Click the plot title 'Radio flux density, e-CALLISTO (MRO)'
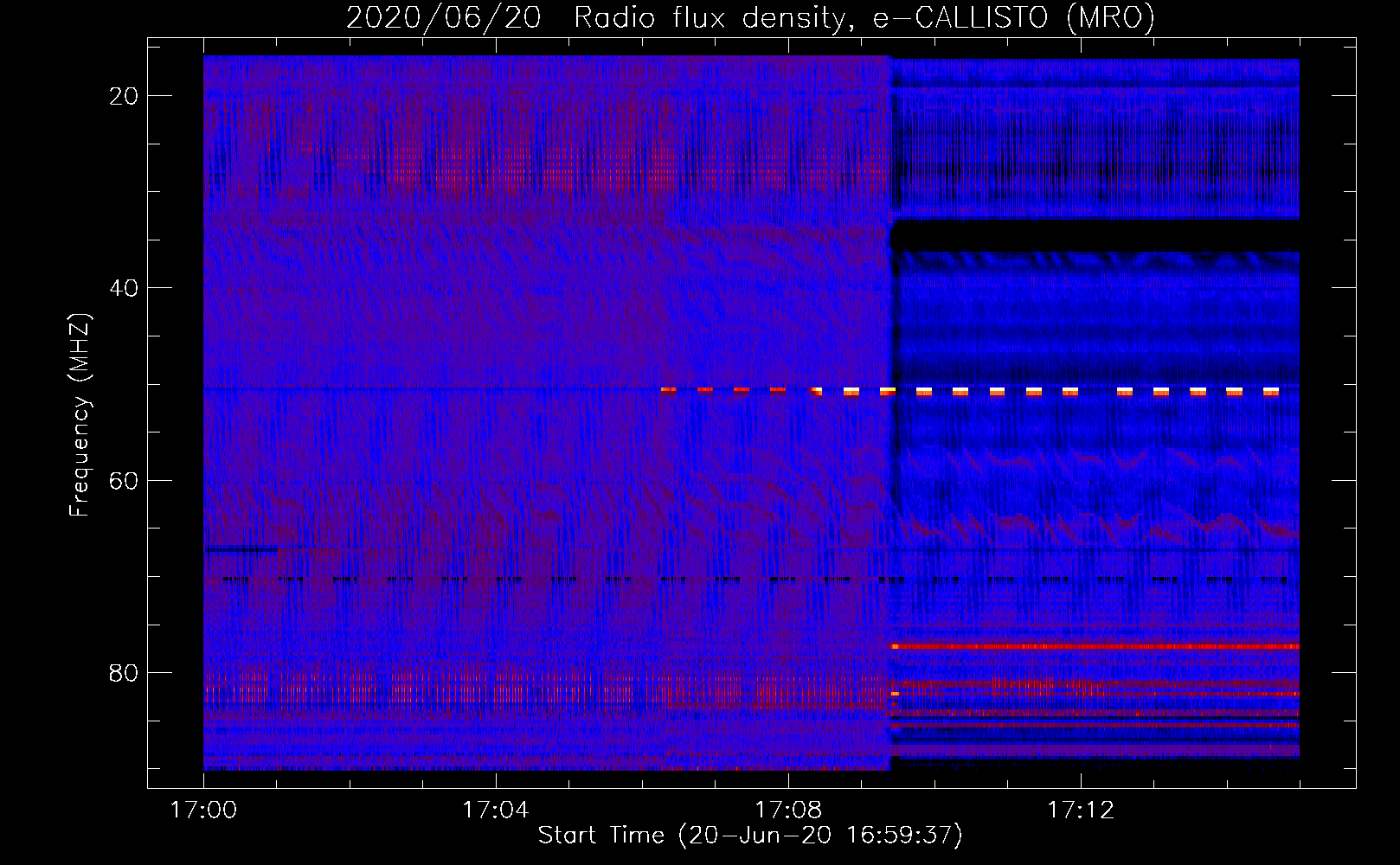 864,17
